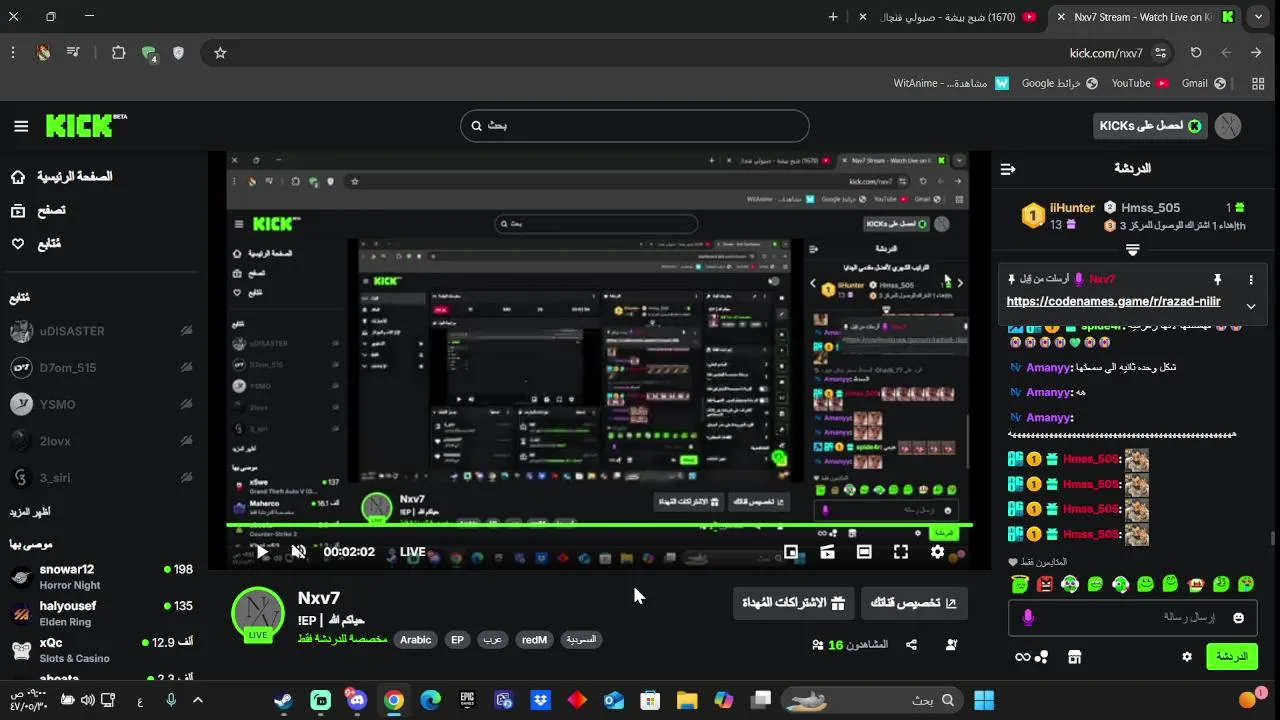Image resolution: width=1280 pixels, height=720 pixels.
Task: Open the emoji picker in chat
Action: pyautogui.click(x=1239, y=618)
